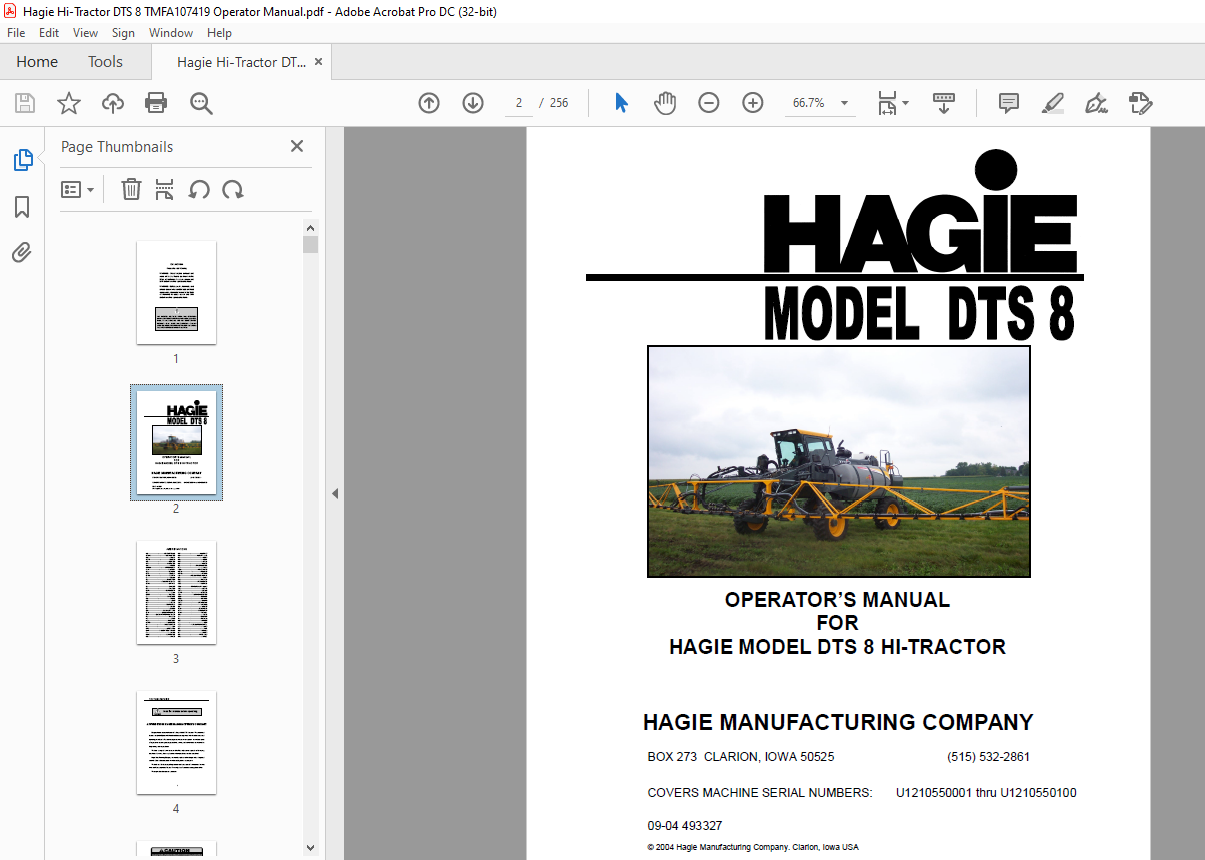Select the Highlight text pen tool
This screenshot has height=860, width=1205.
pyautogui.click(x=1052, y=103)
